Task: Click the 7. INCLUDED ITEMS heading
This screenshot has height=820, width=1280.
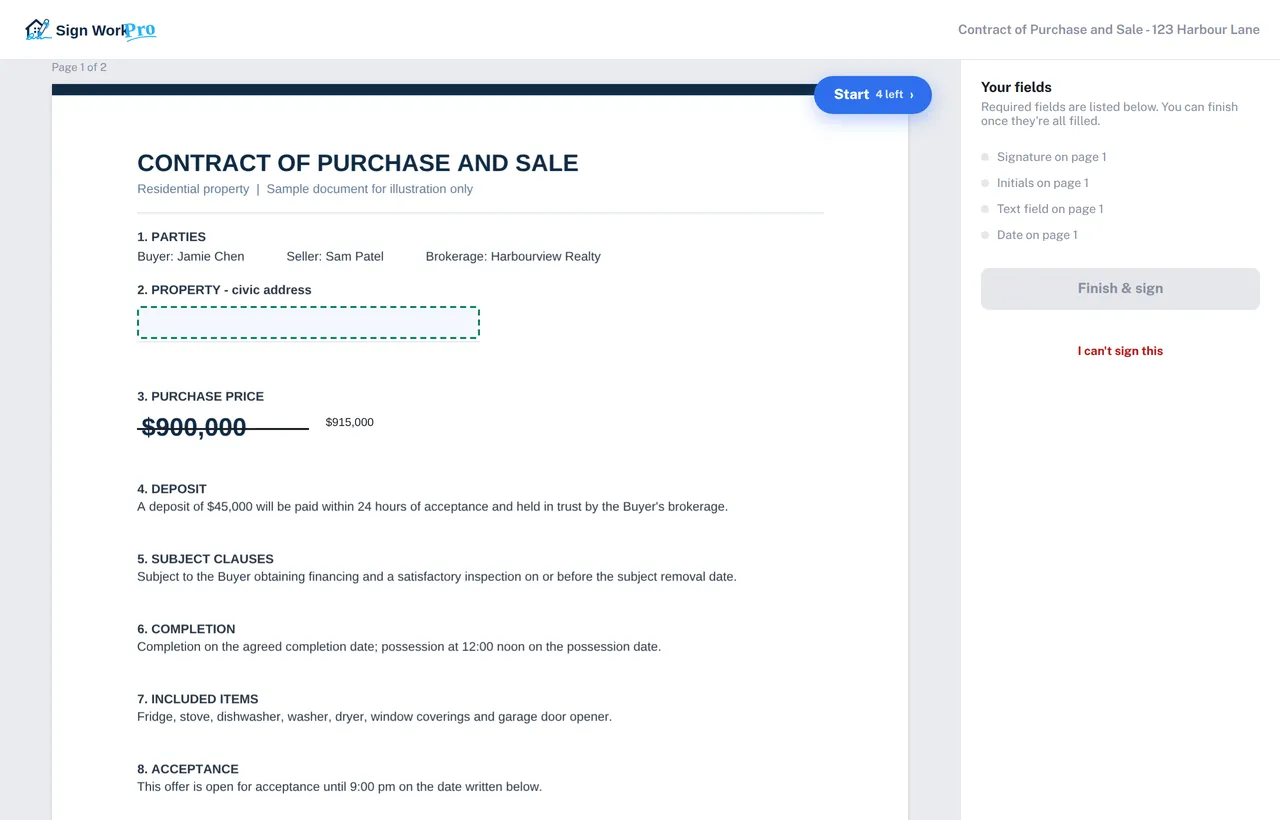Action: point(198,699)
